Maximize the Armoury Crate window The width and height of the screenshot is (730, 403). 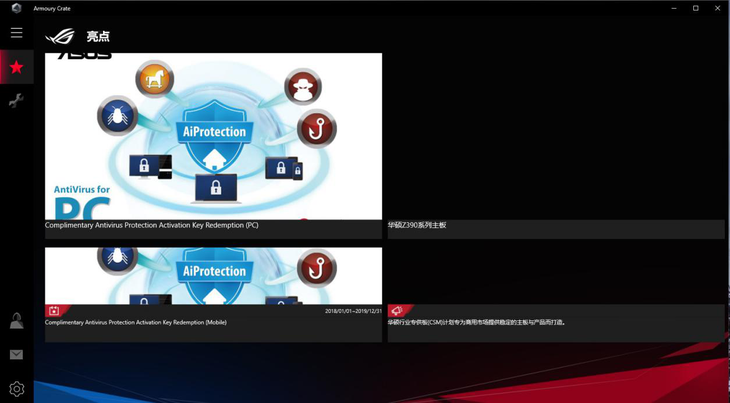[x=696, y=8]
